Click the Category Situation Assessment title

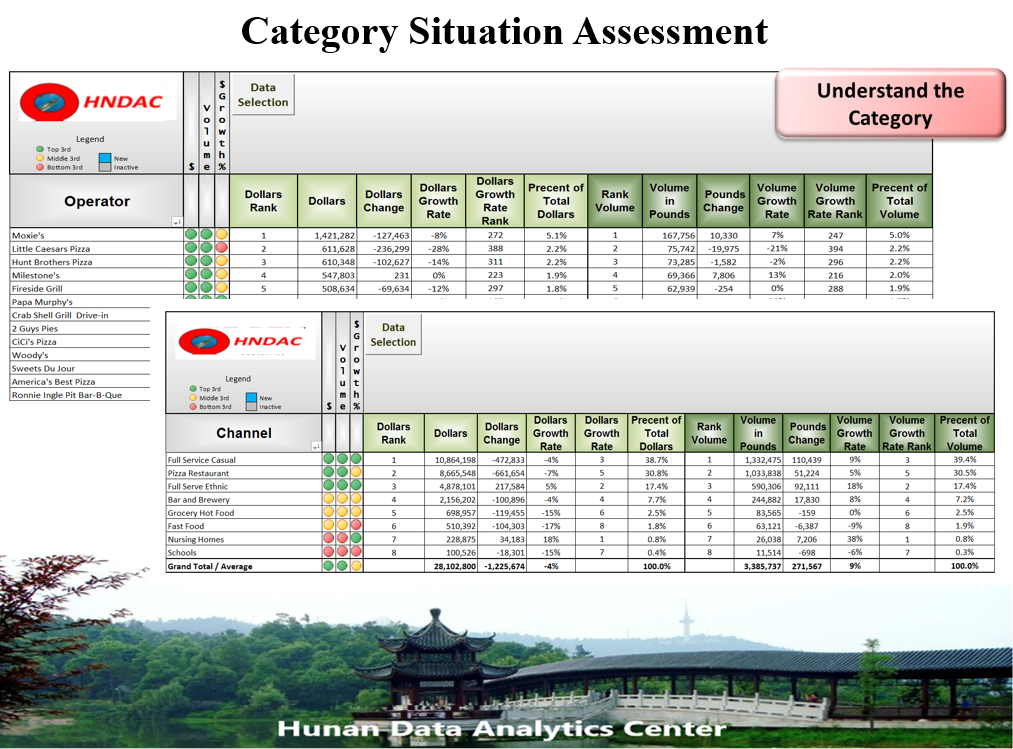tap(505, 31)
